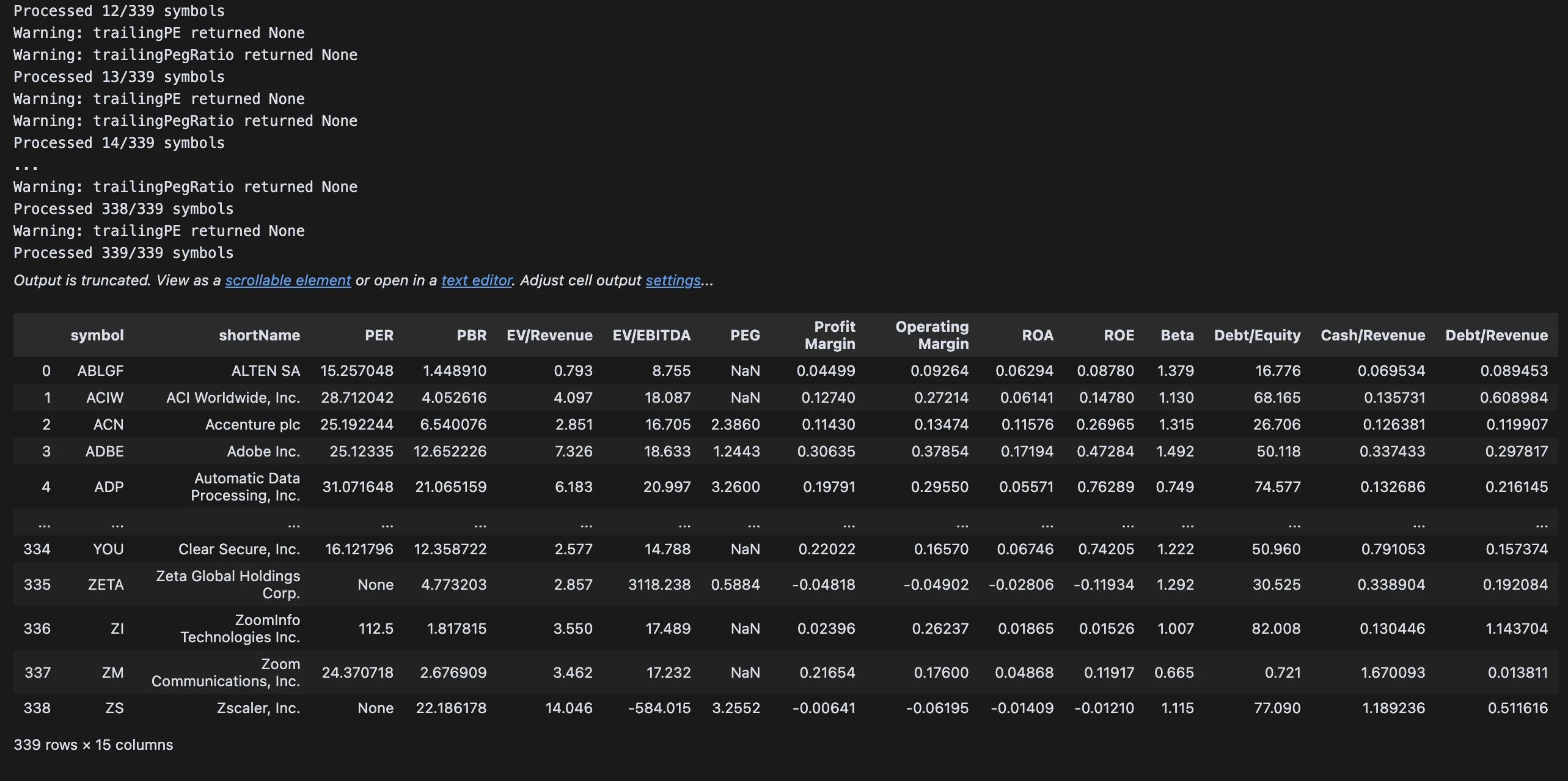This screenshot has height=781, width=1568.
Task: Click the 339 rows × 15 columns text
Action: [x=93, y=745]
